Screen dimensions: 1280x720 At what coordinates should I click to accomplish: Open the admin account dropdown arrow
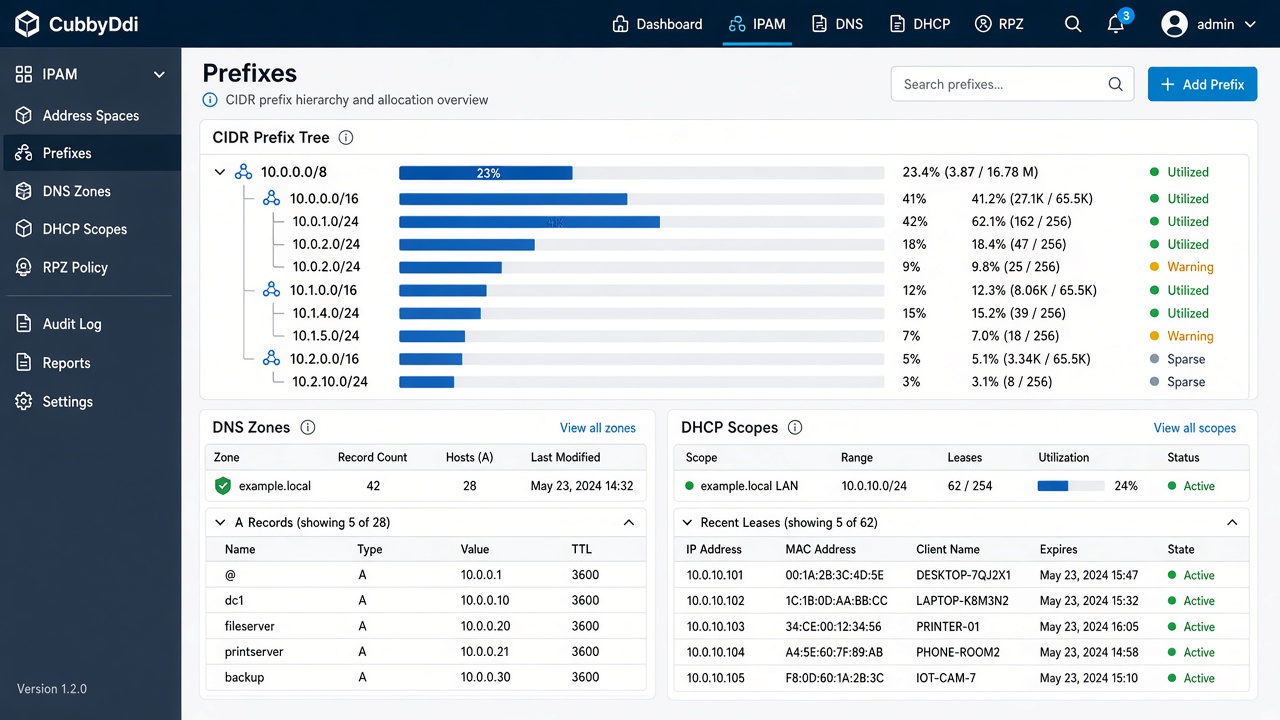click(1250, 25)
